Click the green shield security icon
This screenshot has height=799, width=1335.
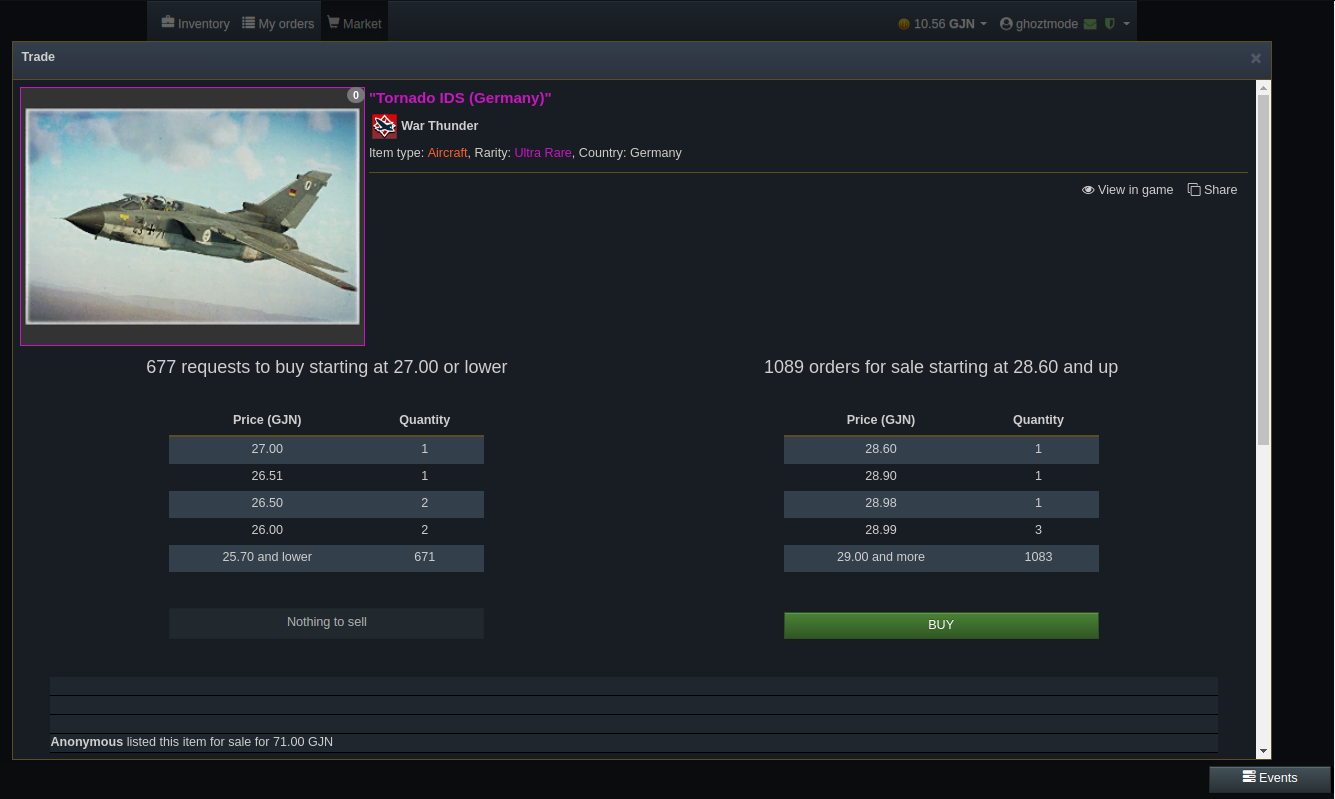(x=1109, y=24)
